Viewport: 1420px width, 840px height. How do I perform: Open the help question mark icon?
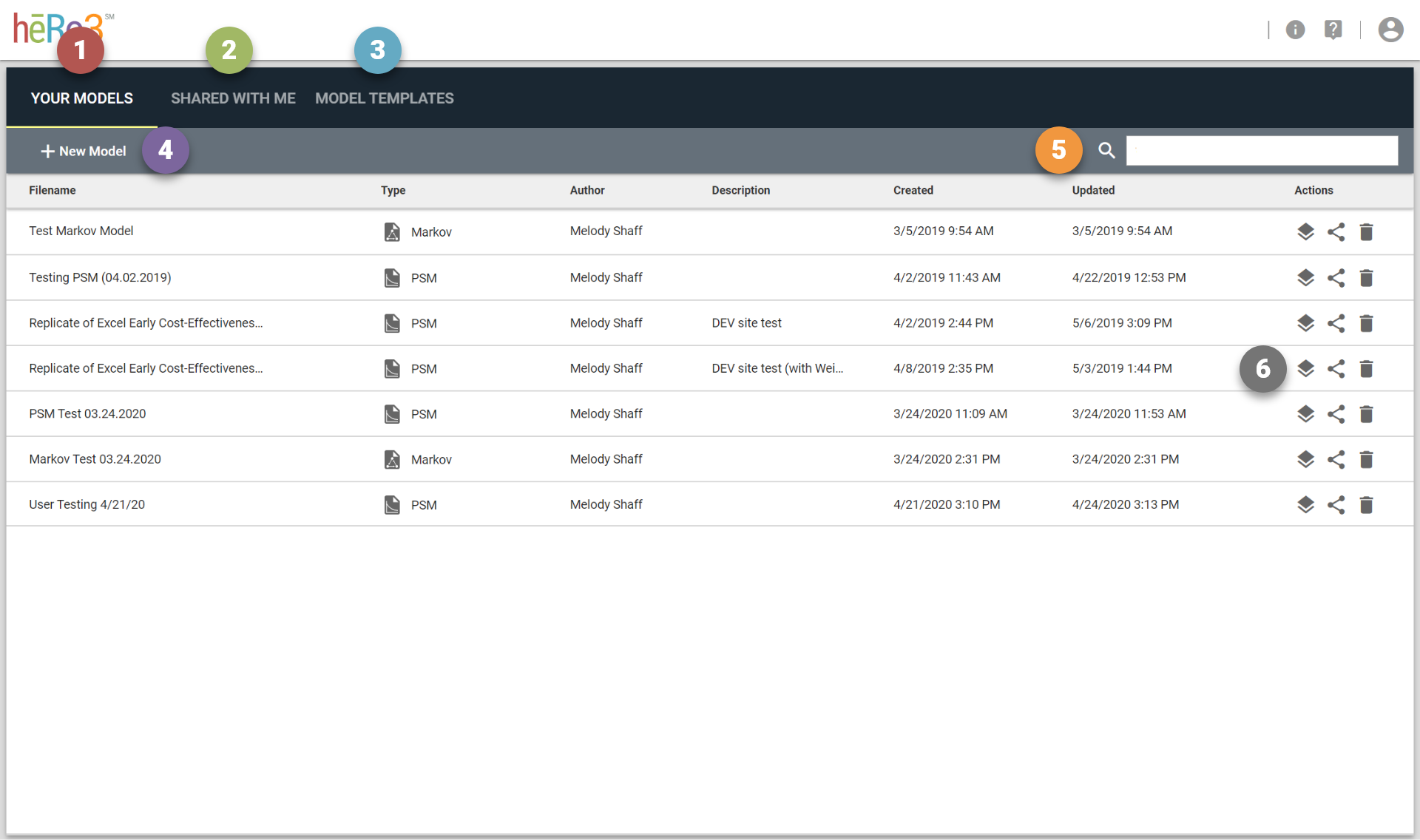click(x=1333, y=30)
